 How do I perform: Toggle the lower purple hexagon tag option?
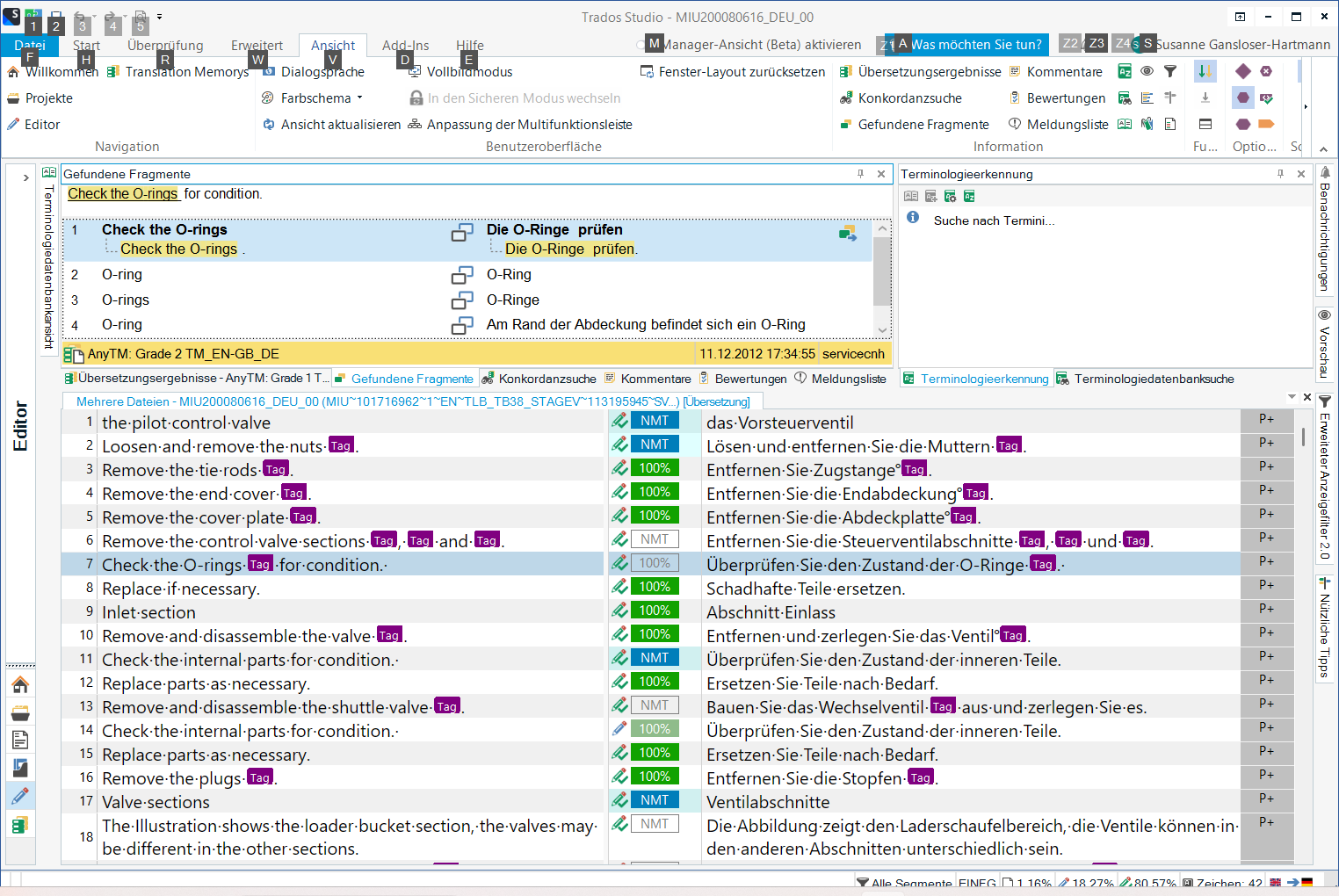1242,124
